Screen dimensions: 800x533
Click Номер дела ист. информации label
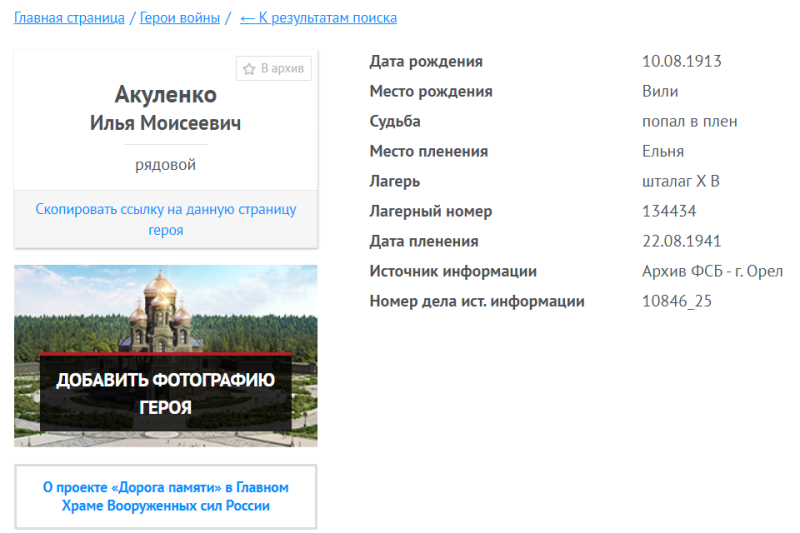point(477,301)
